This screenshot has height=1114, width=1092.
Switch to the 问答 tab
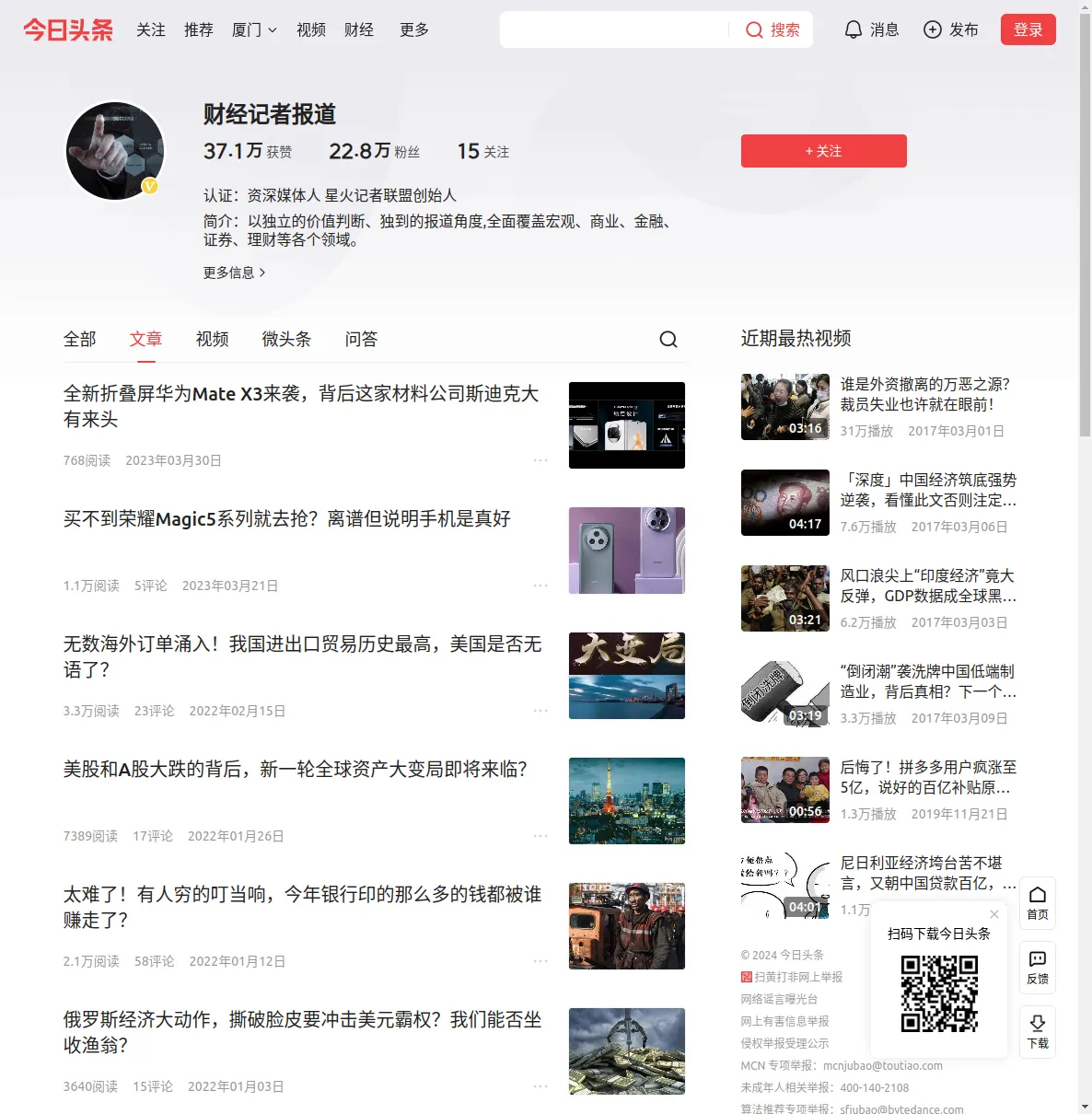point(362,340)
